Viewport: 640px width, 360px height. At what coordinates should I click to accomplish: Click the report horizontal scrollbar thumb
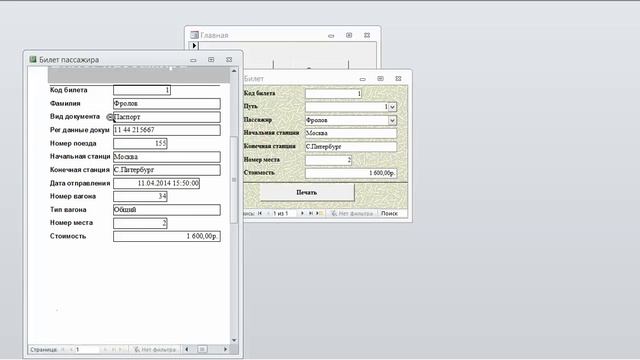click(x=202, y=349)
